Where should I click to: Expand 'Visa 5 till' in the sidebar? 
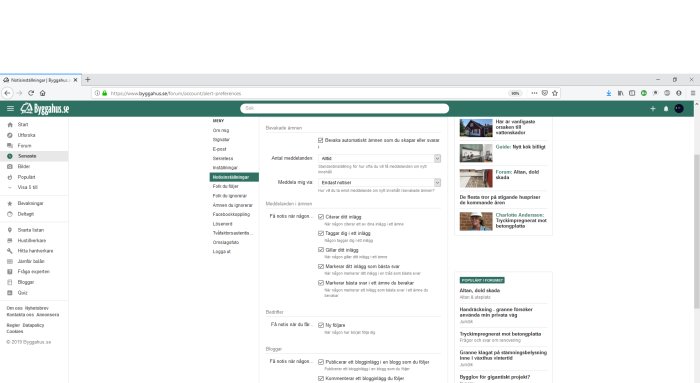(28, 187)
